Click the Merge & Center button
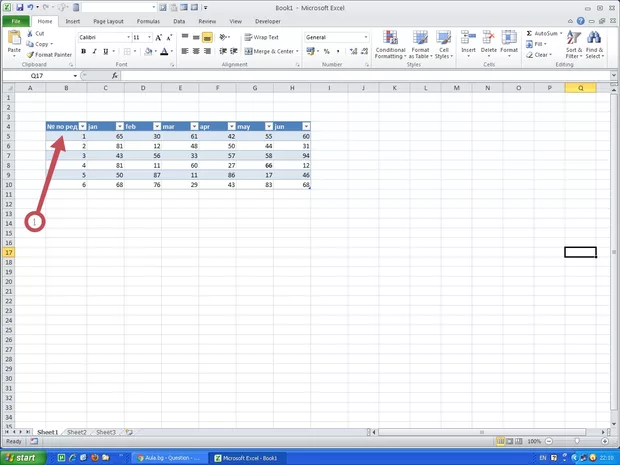620x465 pixels. [x=270, y=51]
